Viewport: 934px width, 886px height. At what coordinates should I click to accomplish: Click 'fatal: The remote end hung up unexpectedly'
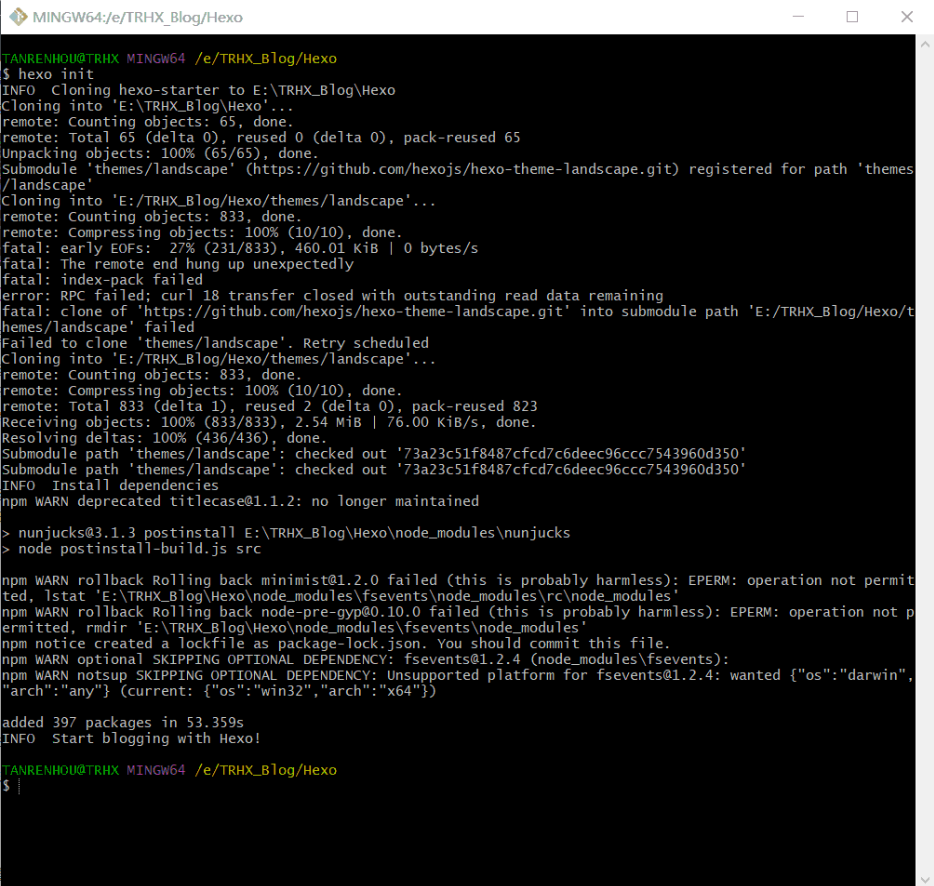click(178, 264)
